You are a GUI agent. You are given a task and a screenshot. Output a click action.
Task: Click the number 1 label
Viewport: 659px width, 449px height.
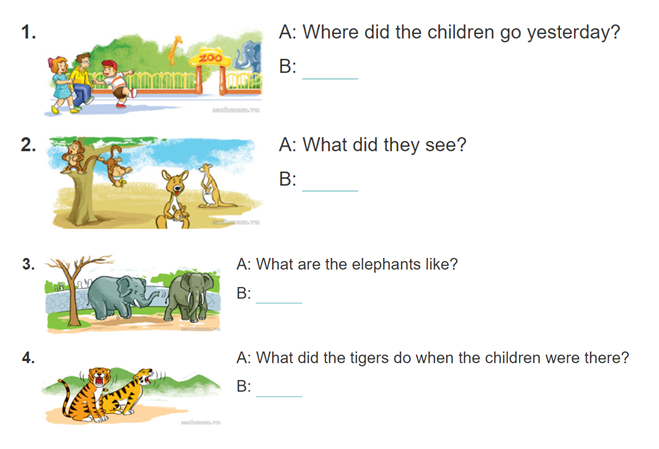pos(29,32)
